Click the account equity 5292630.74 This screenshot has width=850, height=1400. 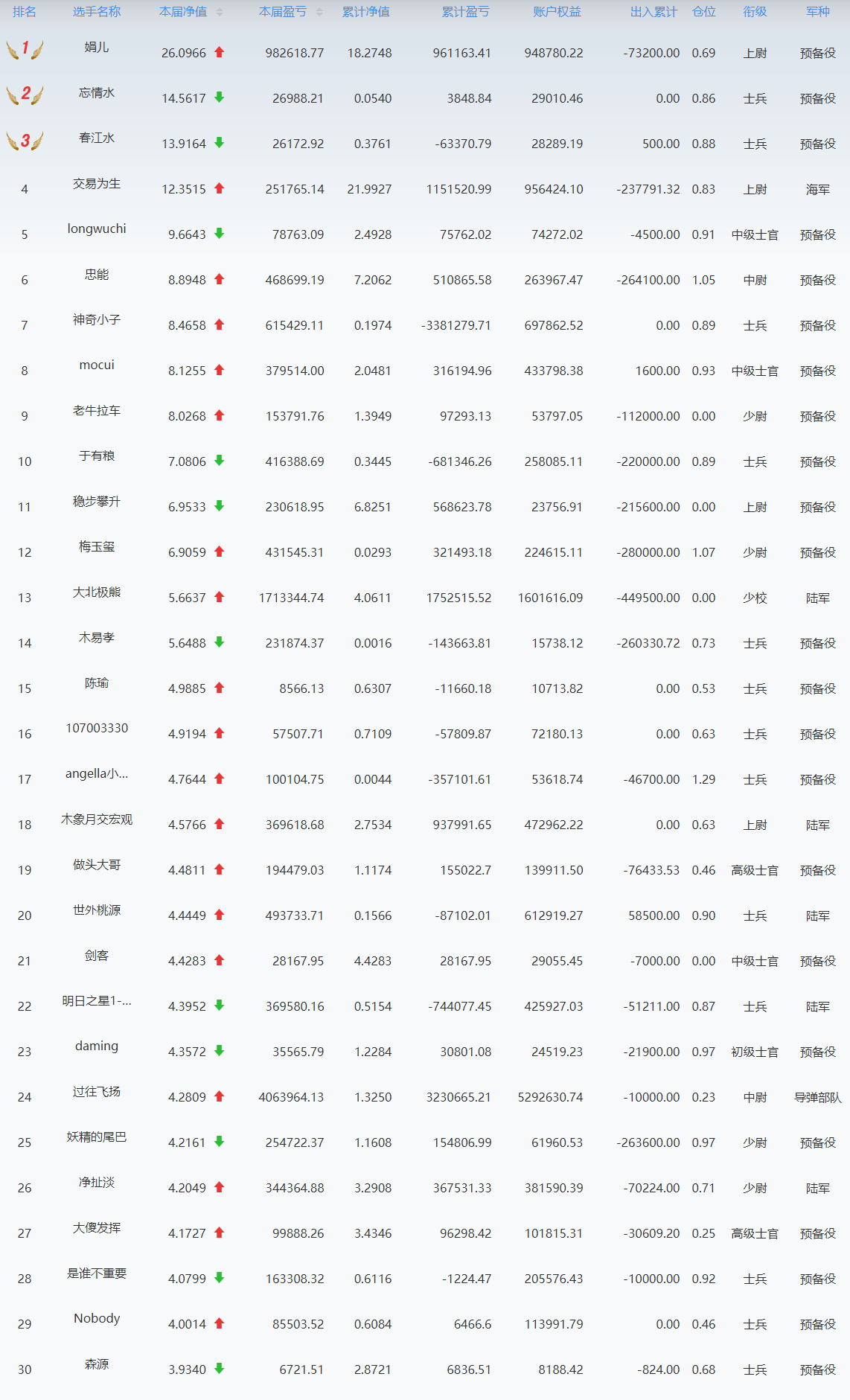(551, 1097)
